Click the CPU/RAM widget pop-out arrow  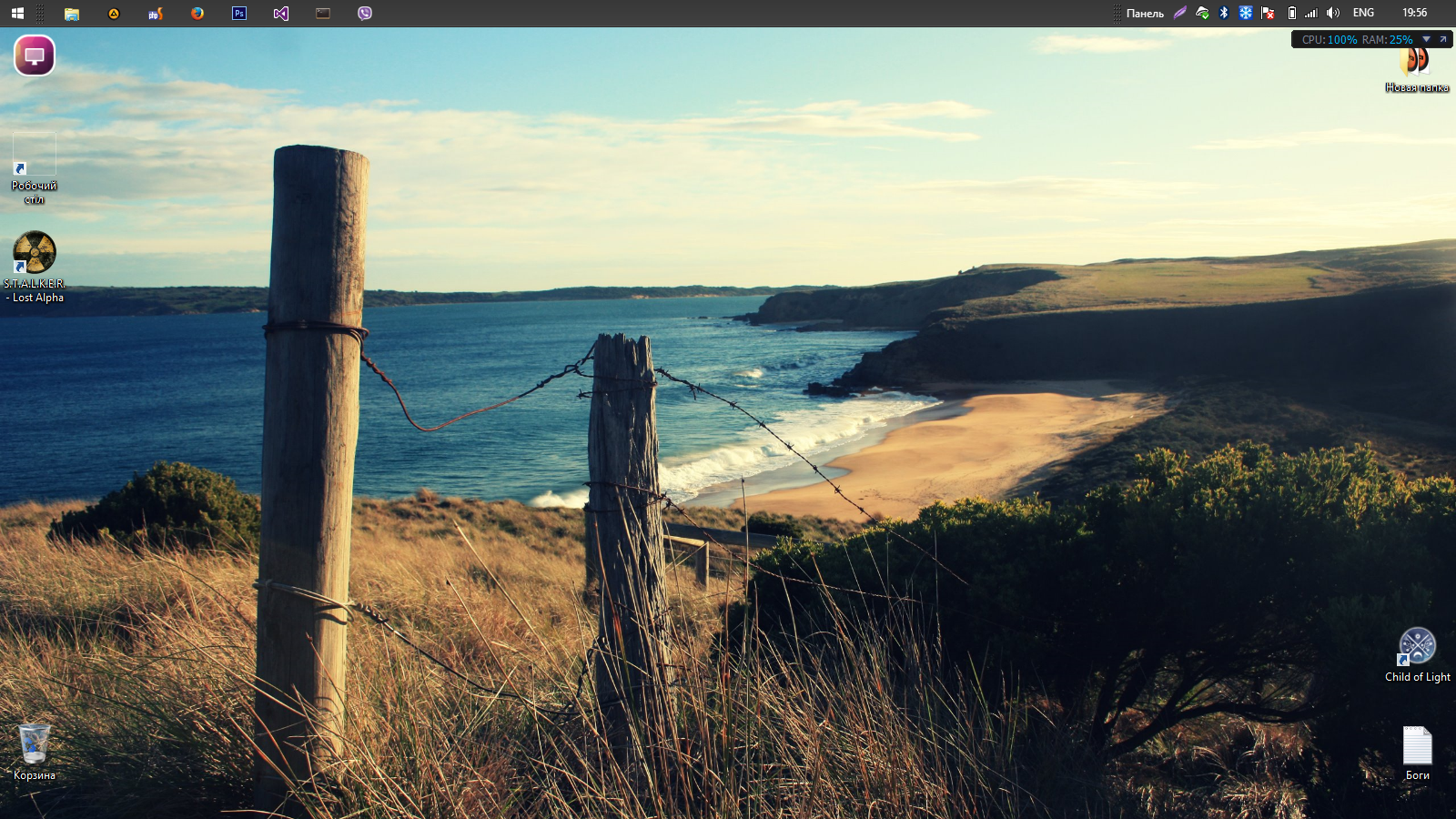(x=1442, y=39)
